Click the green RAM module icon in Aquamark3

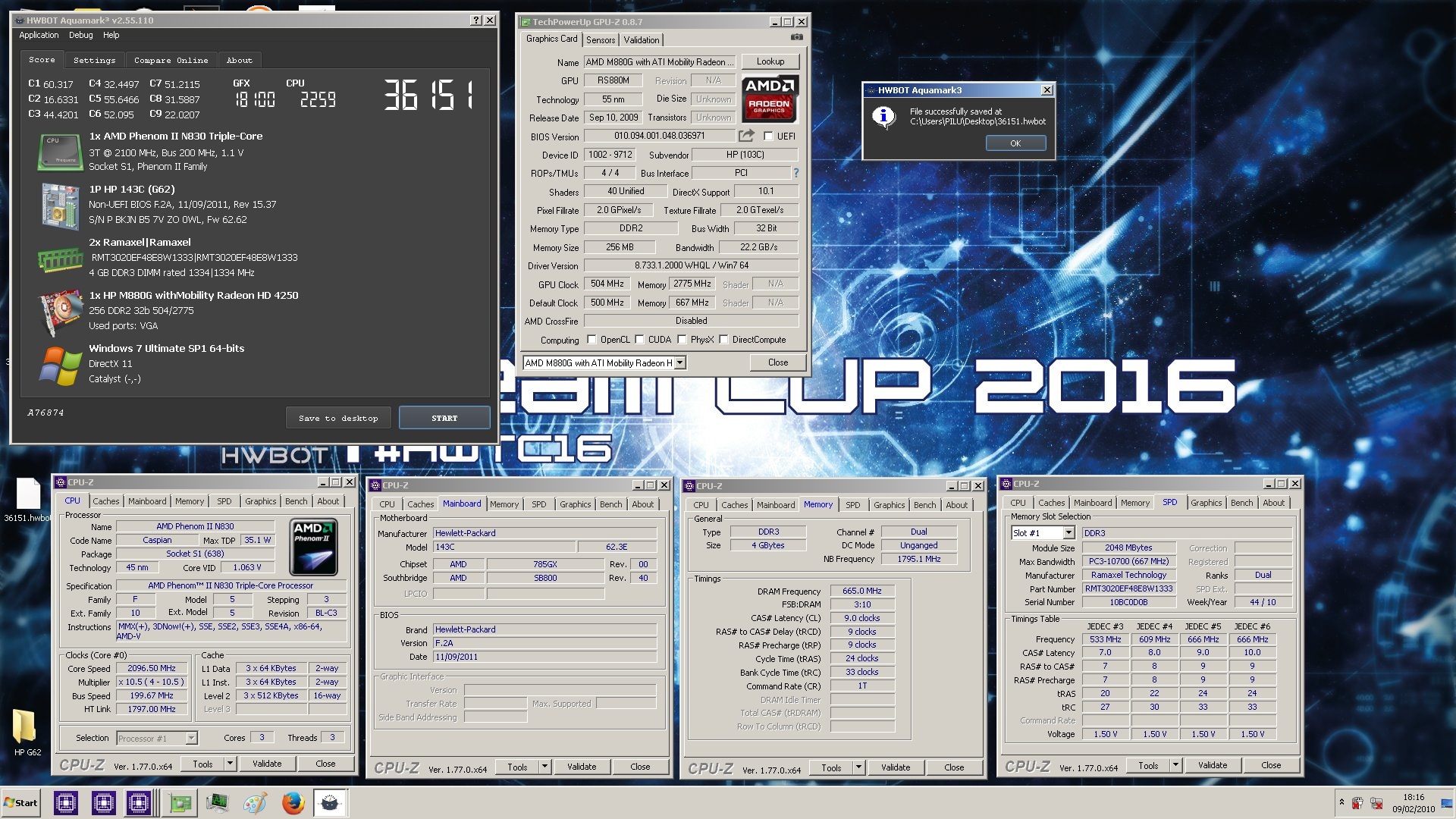(60, 260)
